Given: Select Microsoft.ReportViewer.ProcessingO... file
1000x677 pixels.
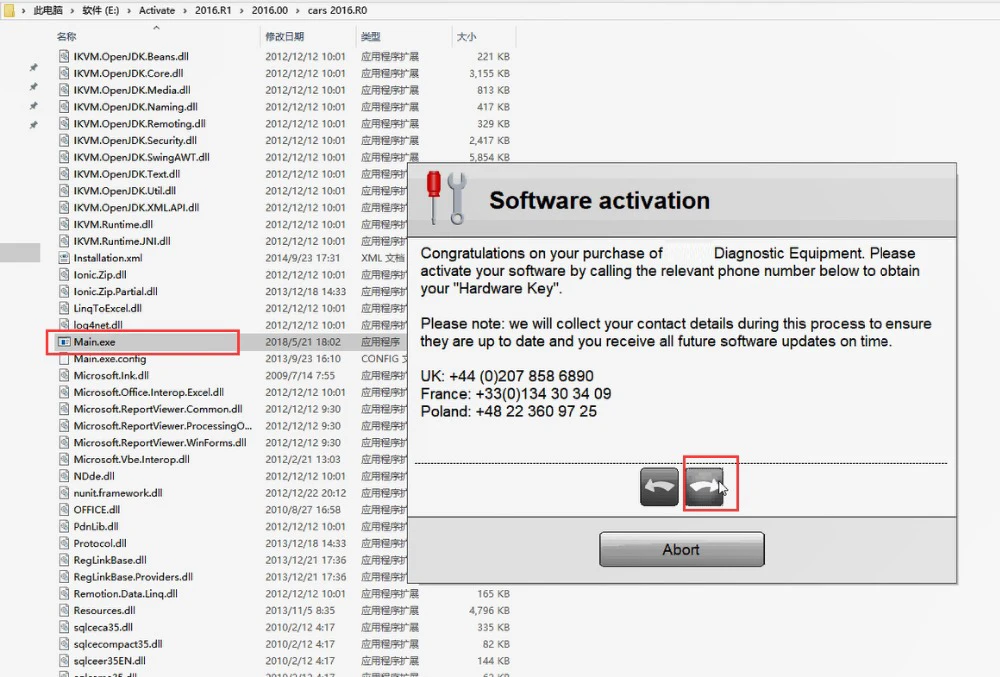Looking at the screenshot, I should (x=163, y=426).
